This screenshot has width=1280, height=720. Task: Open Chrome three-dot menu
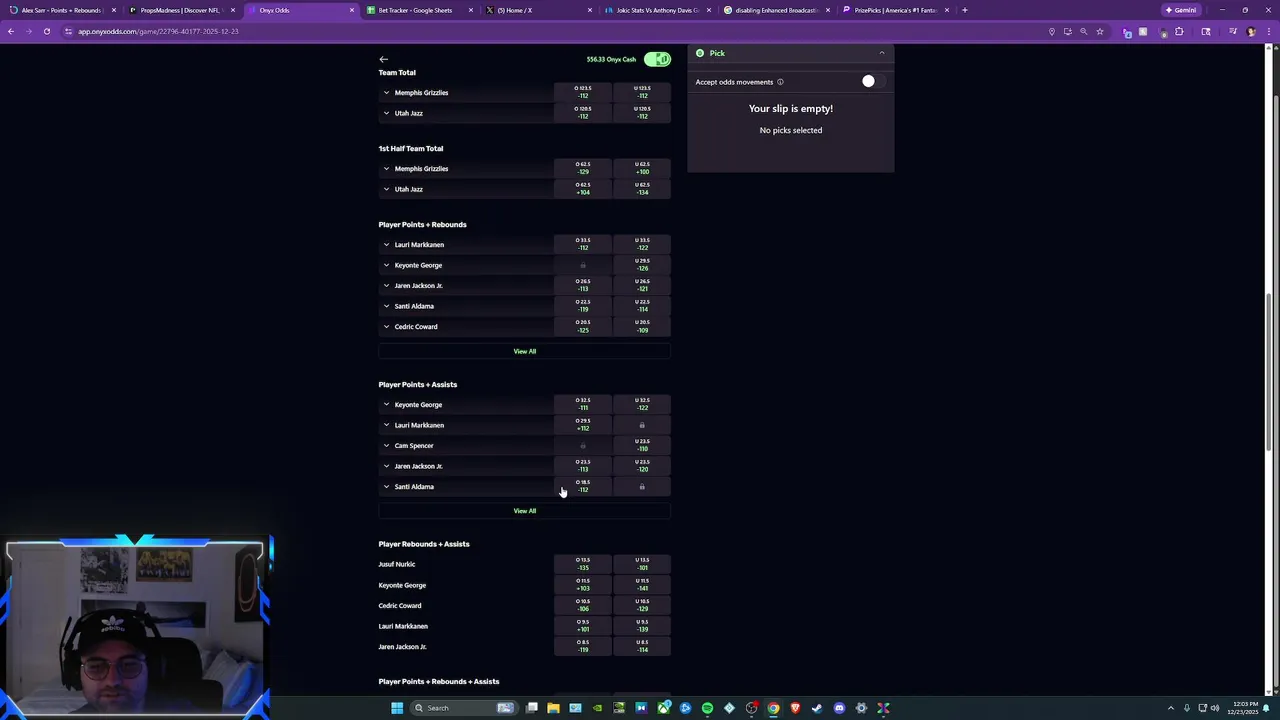tap(1269, 31)
